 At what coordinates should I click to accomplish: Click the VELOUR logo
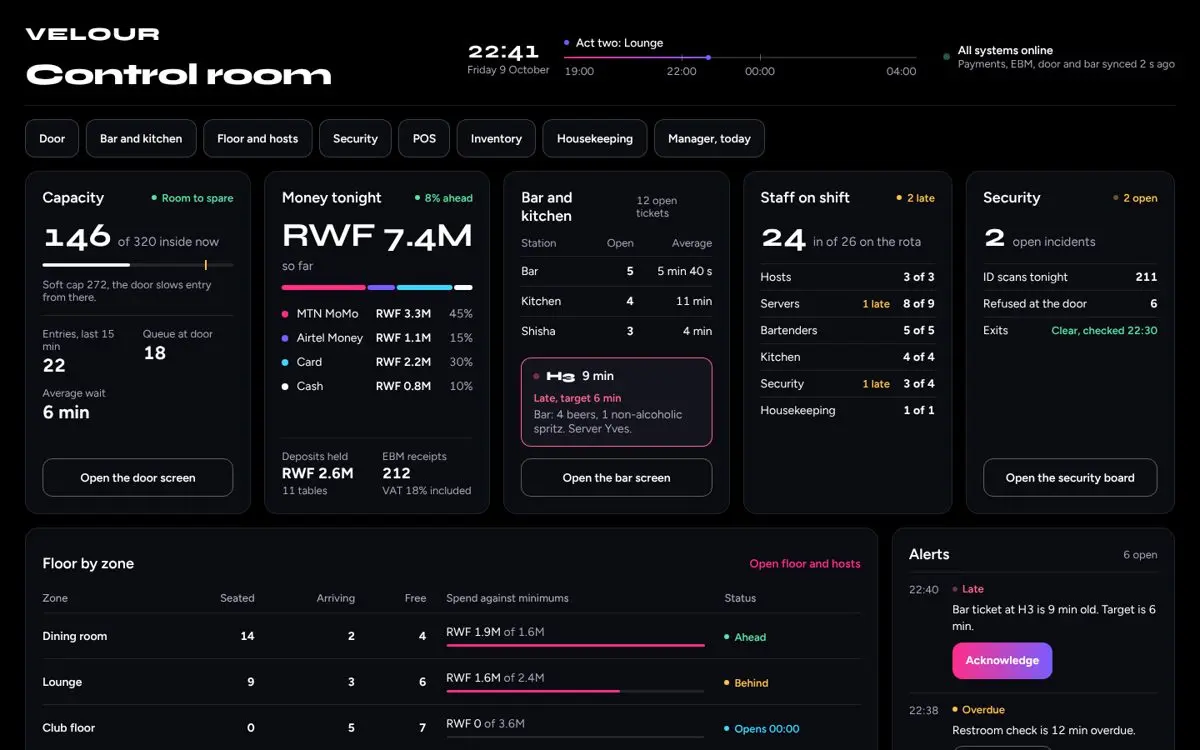92,34
